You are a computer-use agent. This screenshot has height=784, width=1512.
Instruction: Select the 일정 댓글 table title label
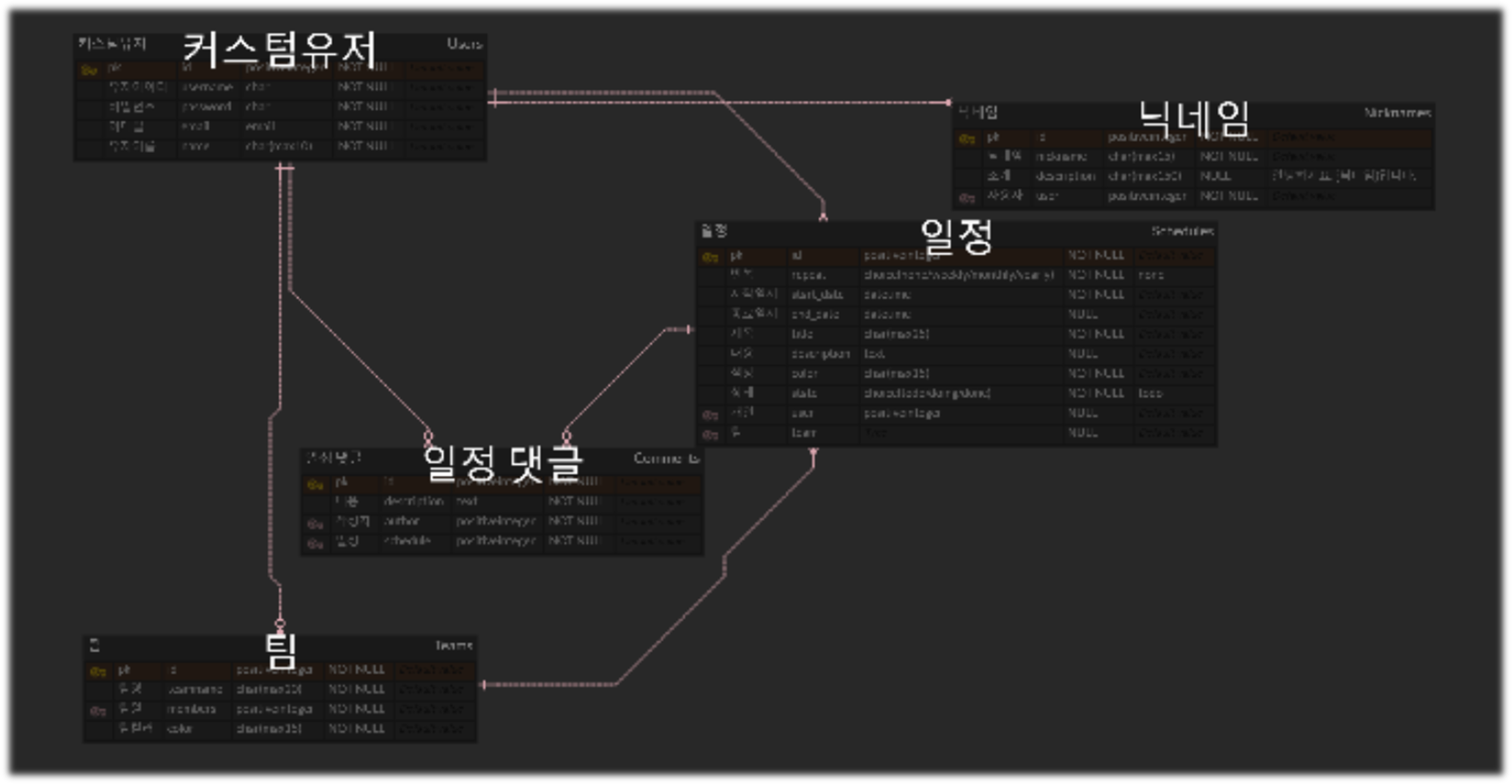[x=502, y=464]
